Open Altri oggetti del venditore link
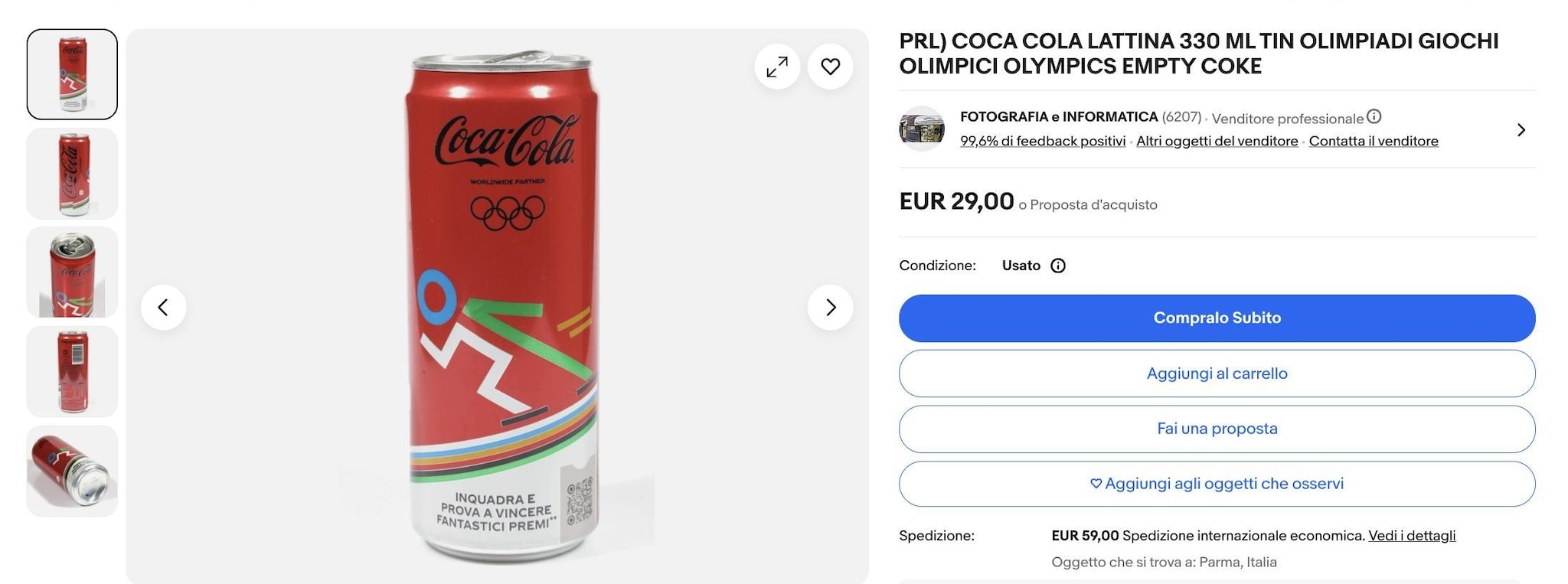 click(1217, 141)
